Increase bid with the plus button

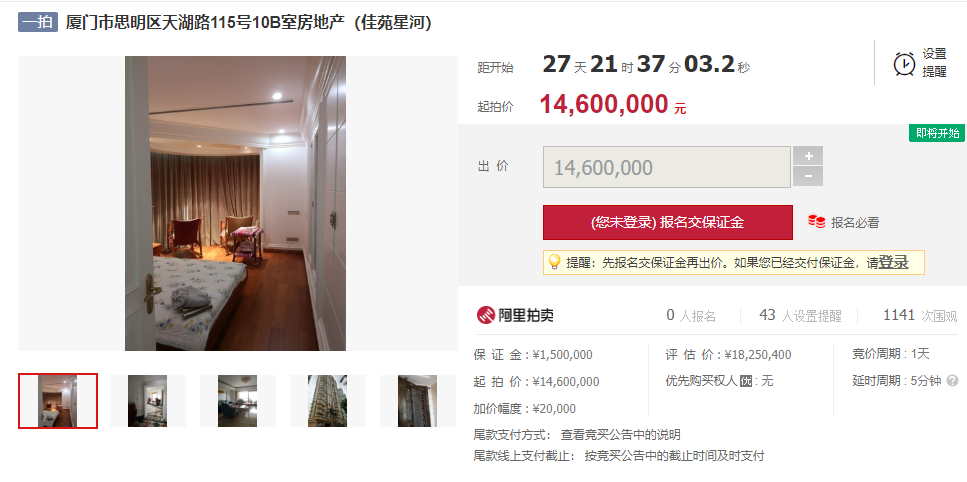[x=808, y=156]
